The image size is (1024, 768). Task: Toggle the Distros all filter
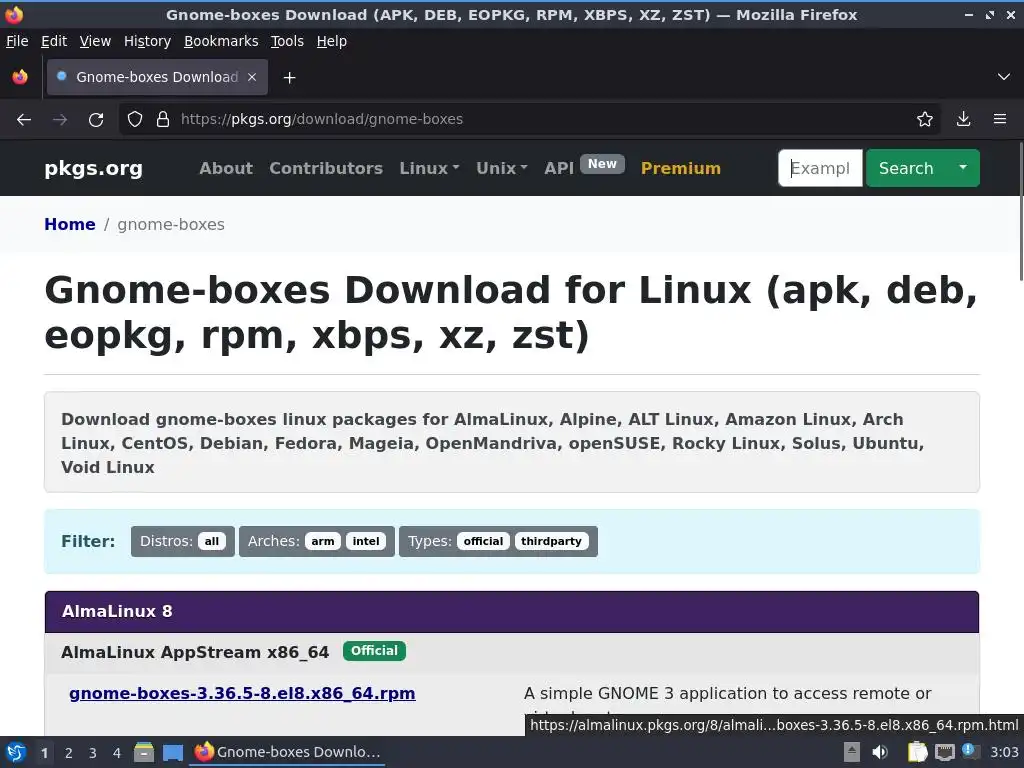212,541
